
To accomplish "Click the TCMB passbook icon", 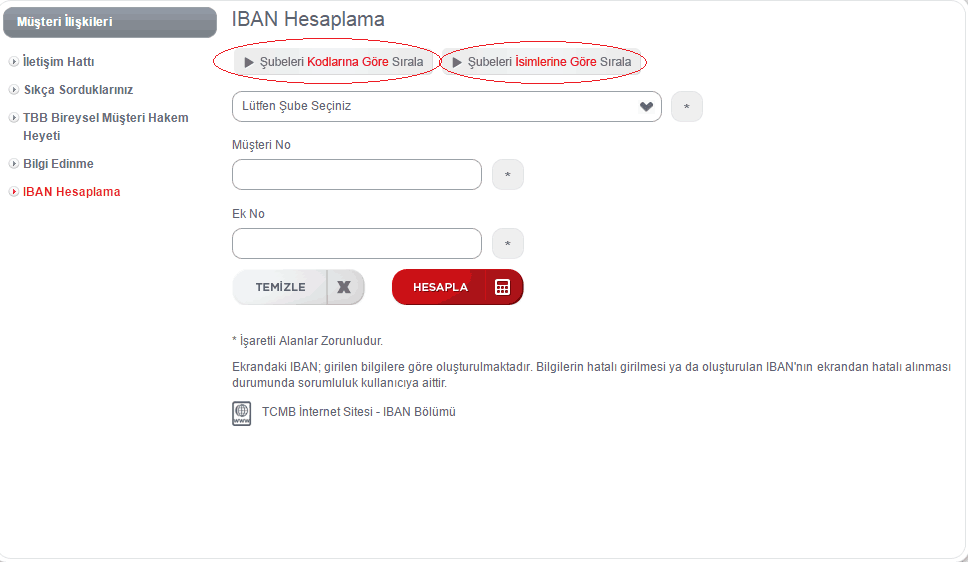I will tap(241, 413).
